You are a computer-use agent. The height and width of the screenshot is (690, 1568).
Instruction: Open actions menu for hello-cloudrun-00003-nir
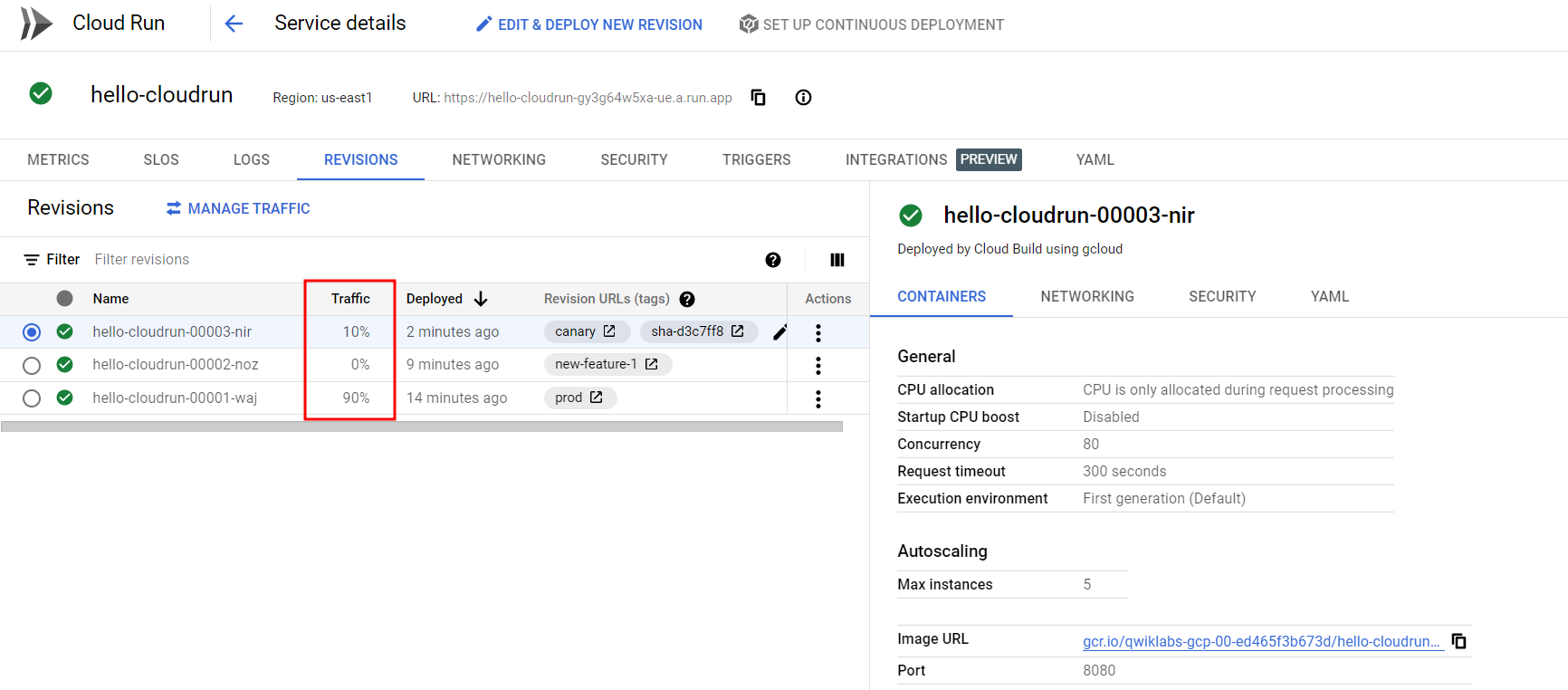(818, 332)
